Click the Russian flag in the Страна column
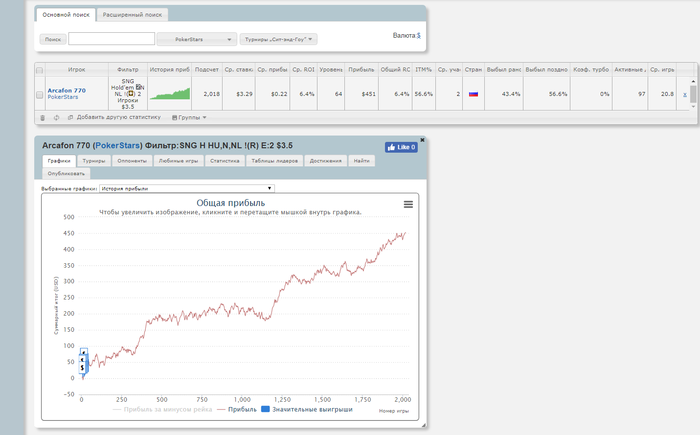 473,94
